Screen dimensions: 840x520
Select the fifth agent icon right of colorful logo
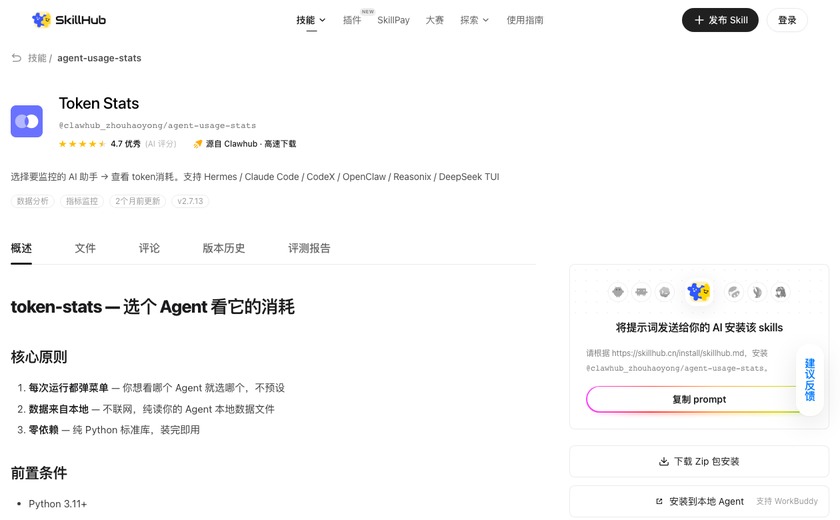pyautogui.click(x=733, y=292)
